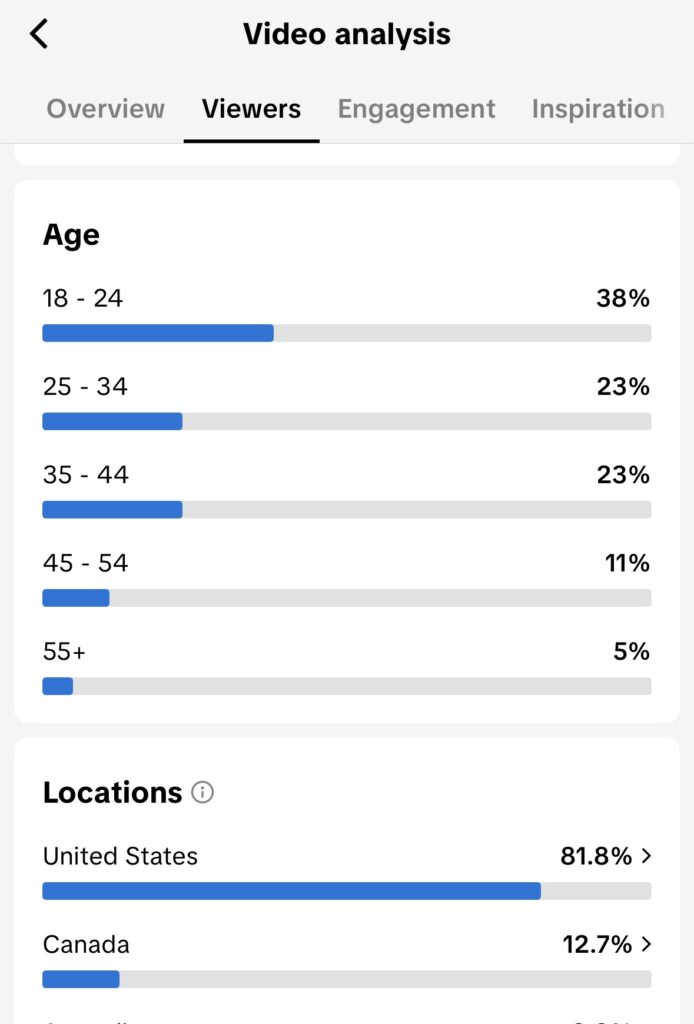Open the Locations info icon

click(x=202, y=793)
